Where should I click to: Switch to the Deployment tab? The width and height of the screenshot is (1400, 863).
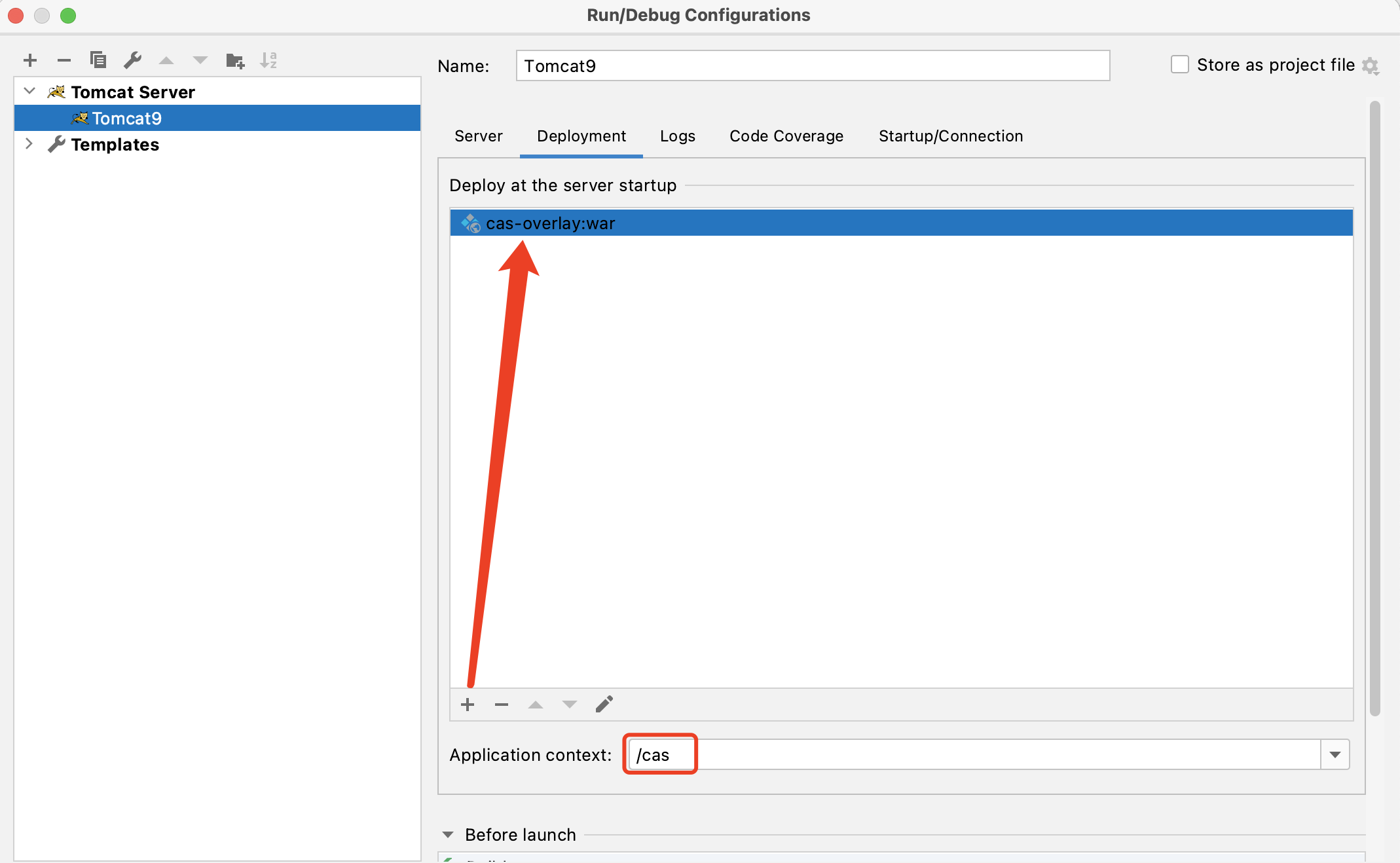pos(581,136)
